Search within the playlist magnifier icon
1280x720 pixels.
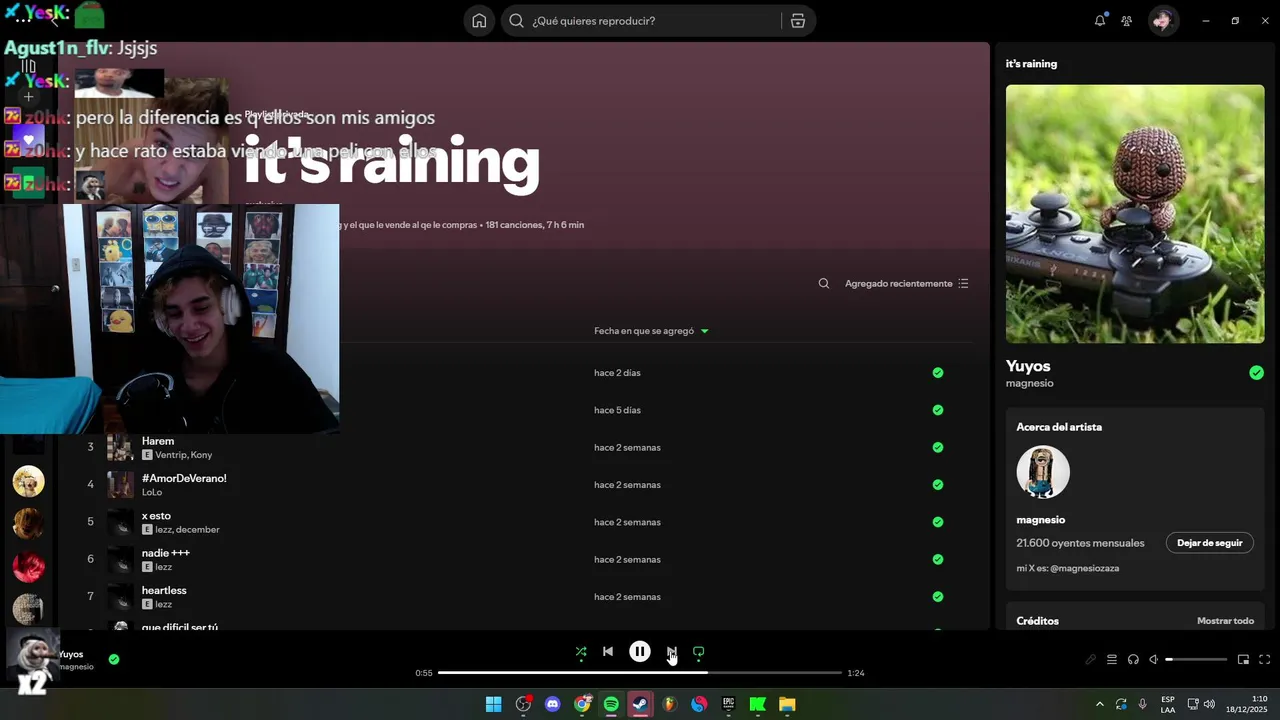[824, 284]
